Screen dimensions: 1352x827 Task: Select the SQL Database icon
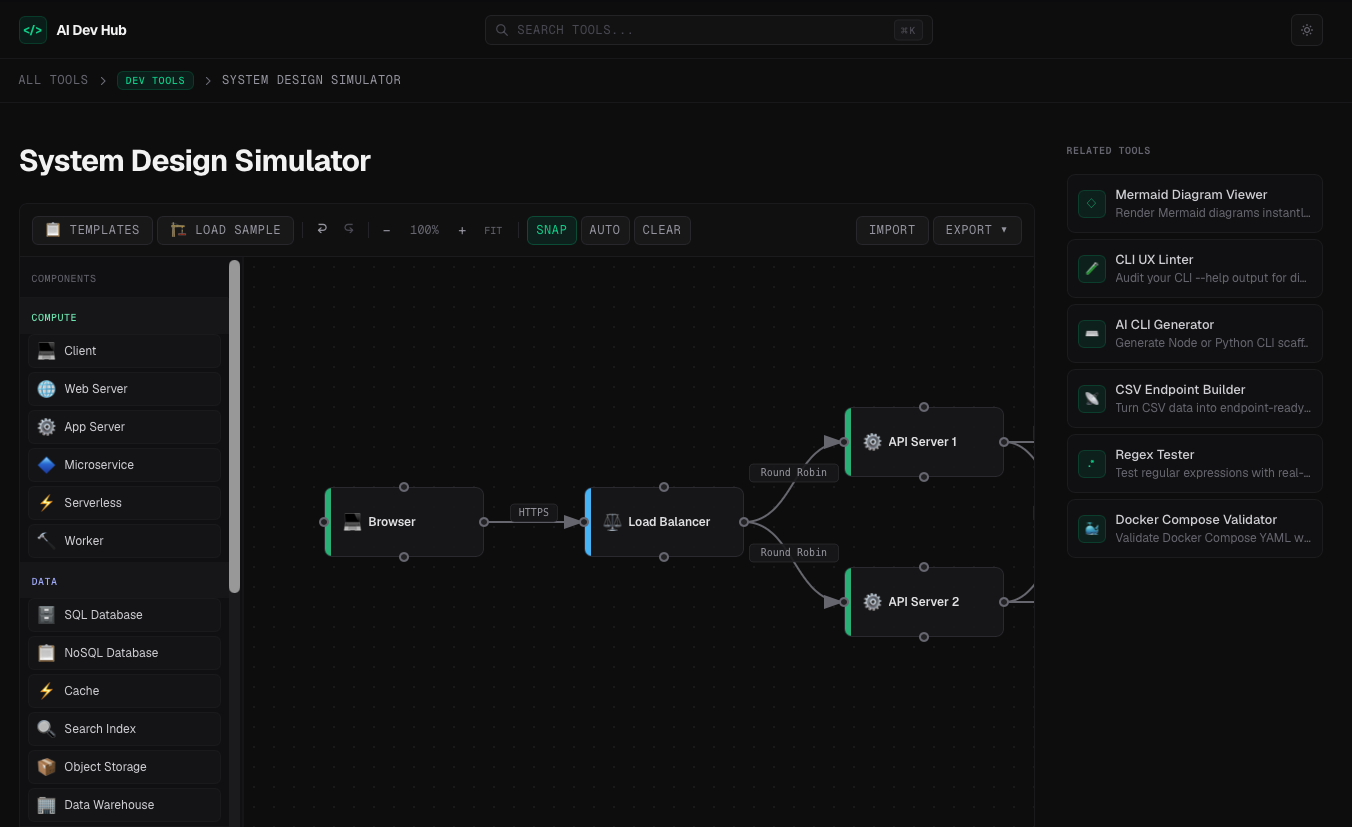click(x=46, y=615)
